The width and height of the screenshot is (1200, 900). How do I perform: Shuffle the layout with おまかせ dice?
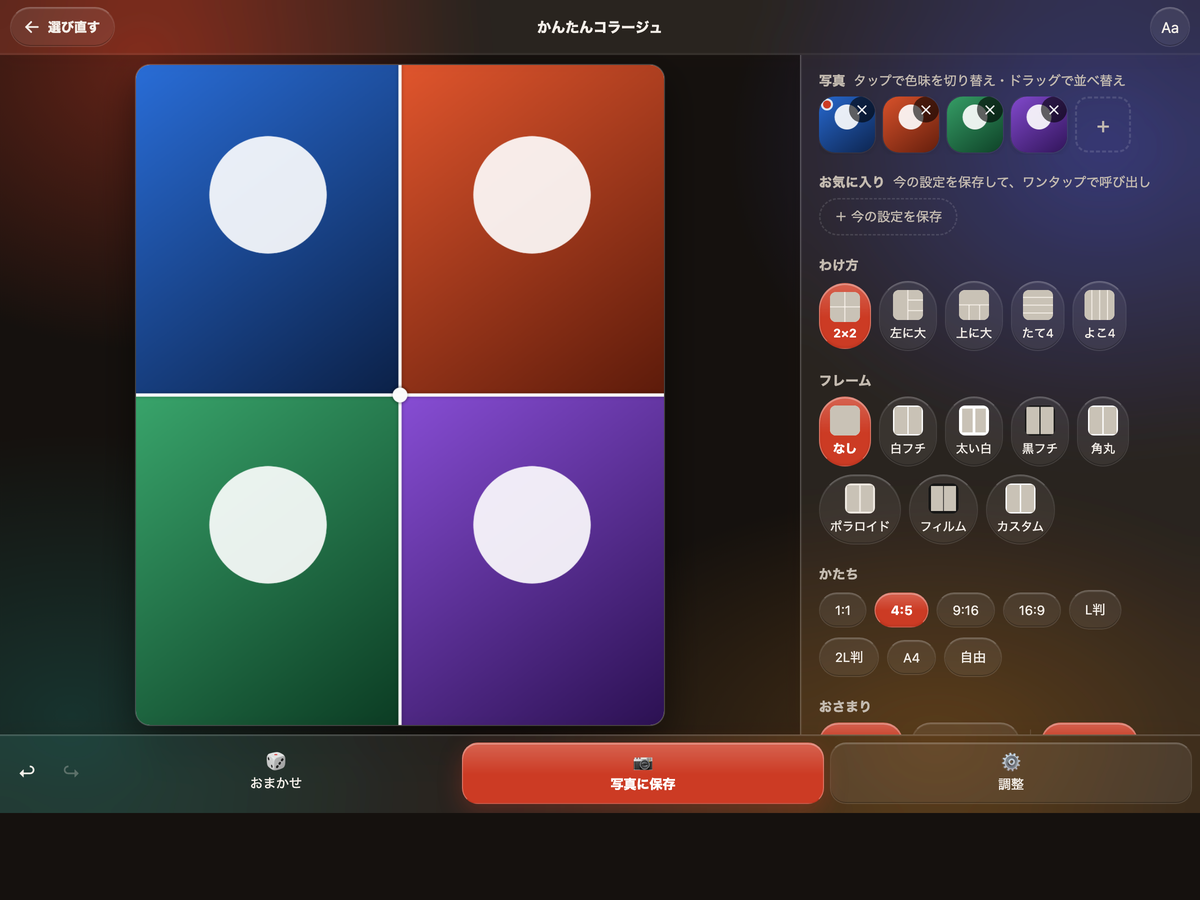pyautogui.click(x=276, y=772)
